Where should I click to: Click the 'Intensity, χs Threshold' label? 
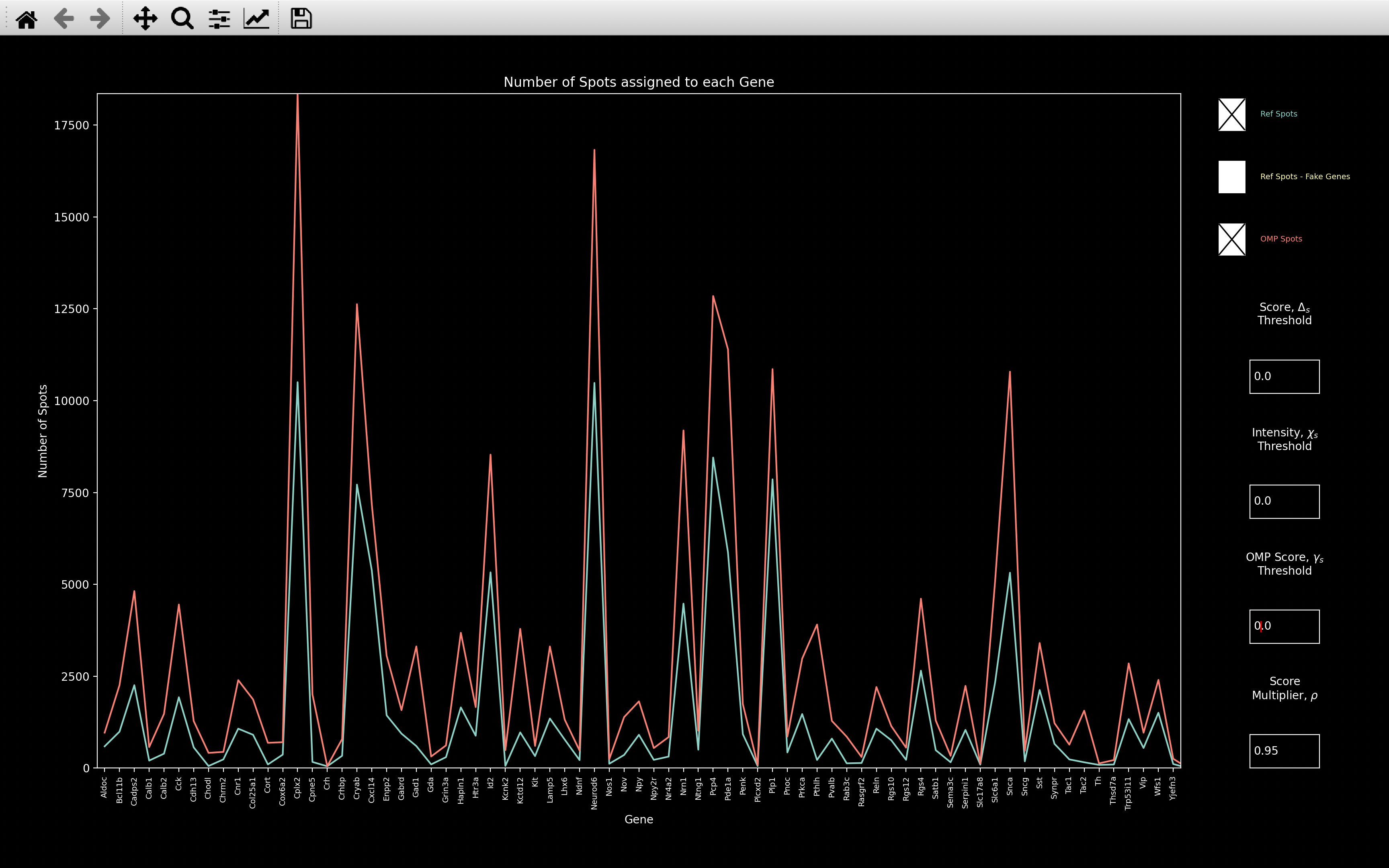[x=1285, y=439]
